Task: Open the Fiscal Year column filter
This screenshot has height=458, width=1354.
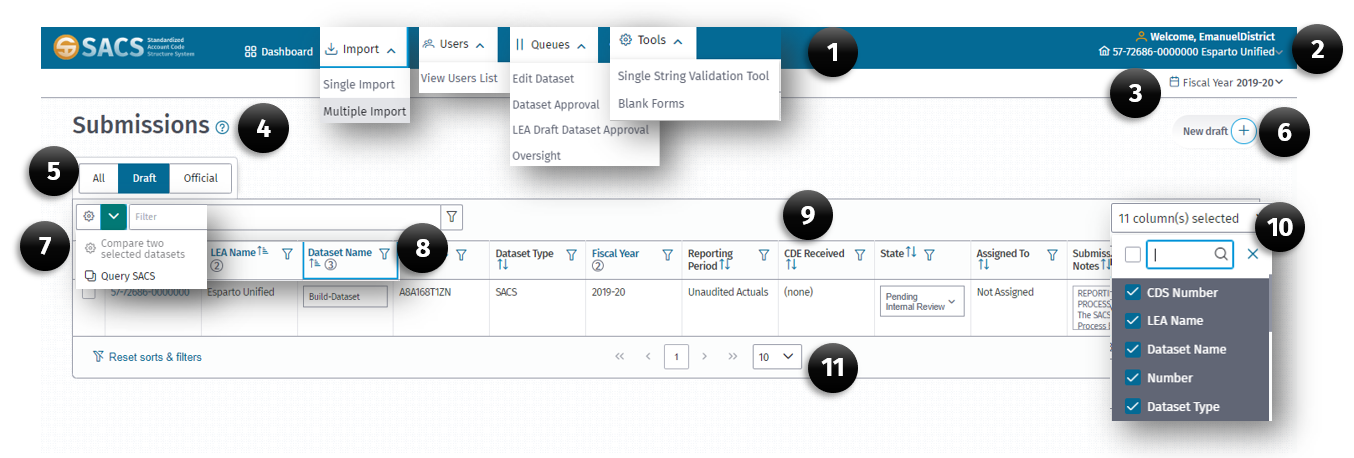Action: click(667, 255)
